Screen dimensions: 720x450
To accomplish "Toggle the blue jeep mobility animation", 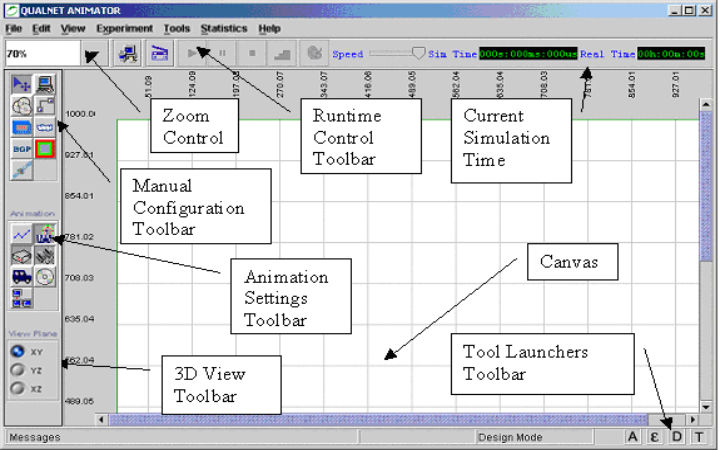I will [21, 277].
